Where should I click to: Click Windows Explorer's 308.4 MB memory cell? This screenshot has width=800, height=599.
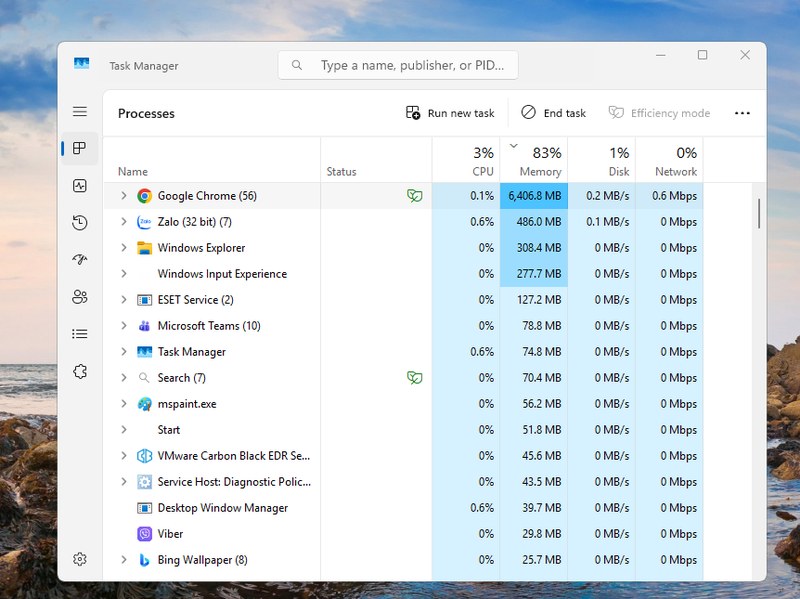pos(534,248)
